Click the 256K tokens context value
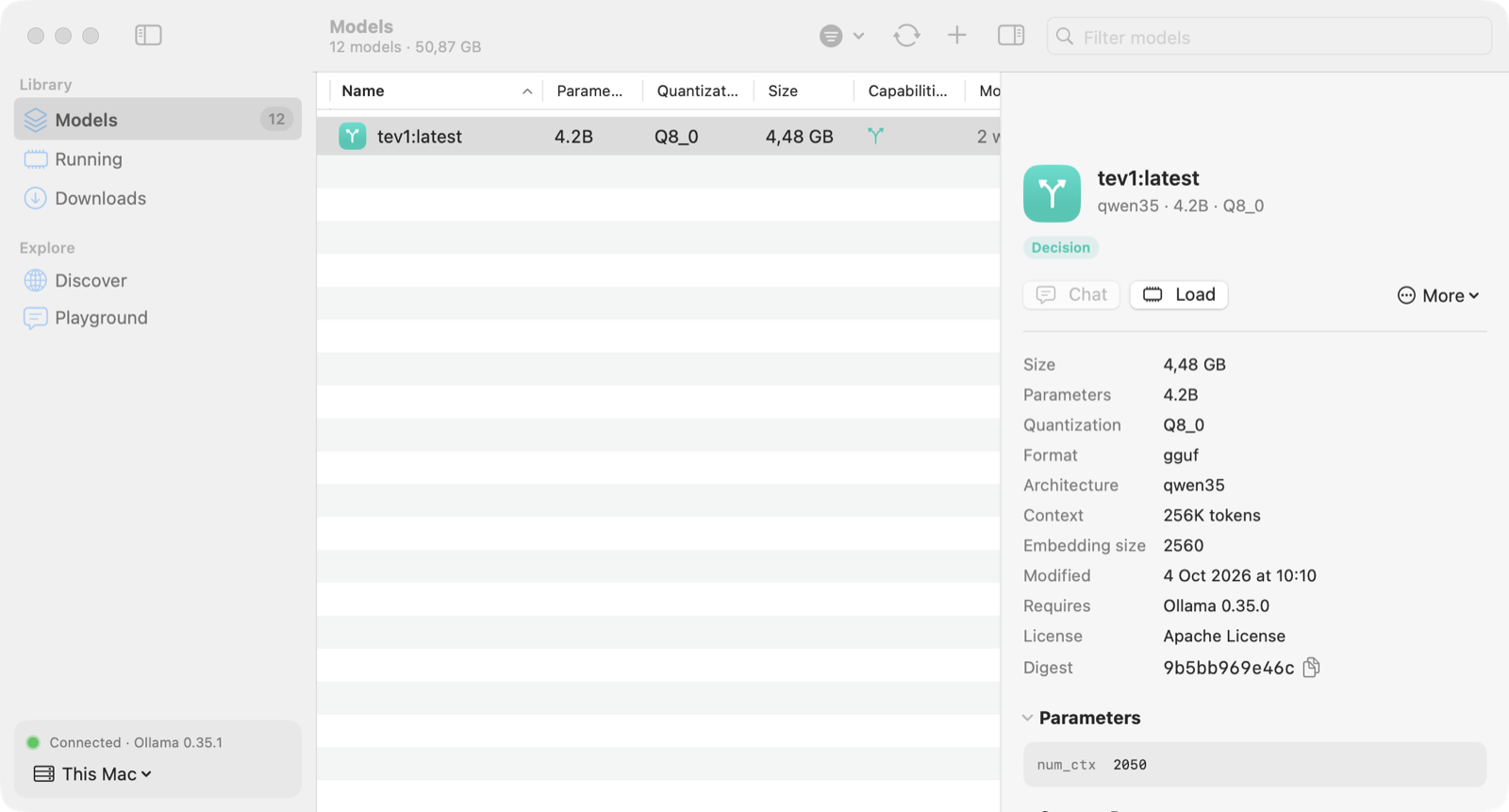 click(1212, 516)
